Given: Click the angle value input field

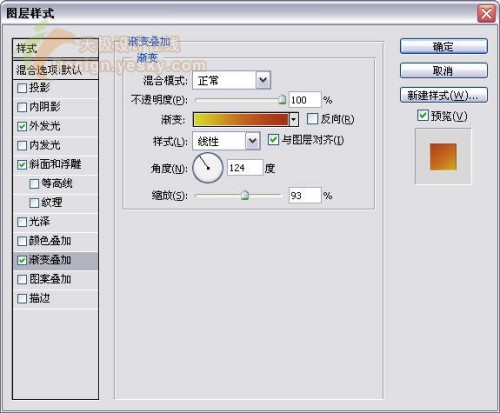Looking at the screenshot, I should (x=245, y=168).
